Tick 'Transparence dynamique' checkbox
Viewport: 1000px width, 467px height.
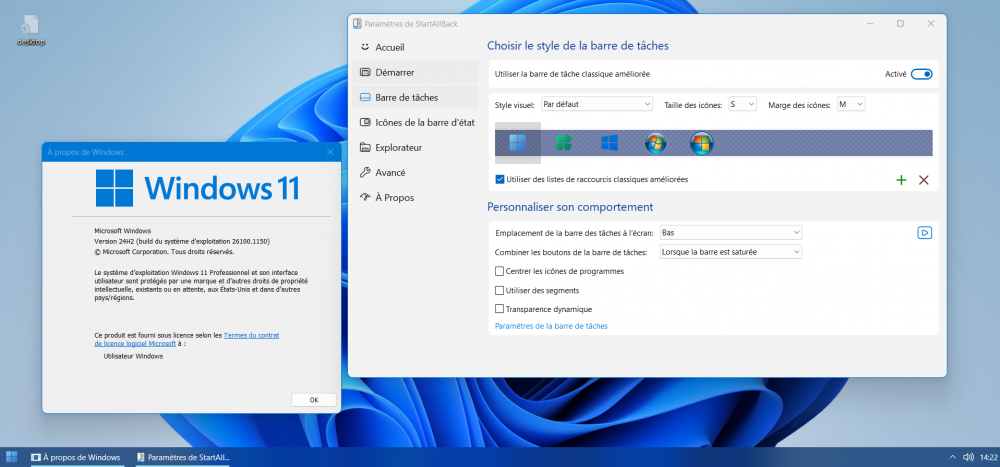(500, 309)
